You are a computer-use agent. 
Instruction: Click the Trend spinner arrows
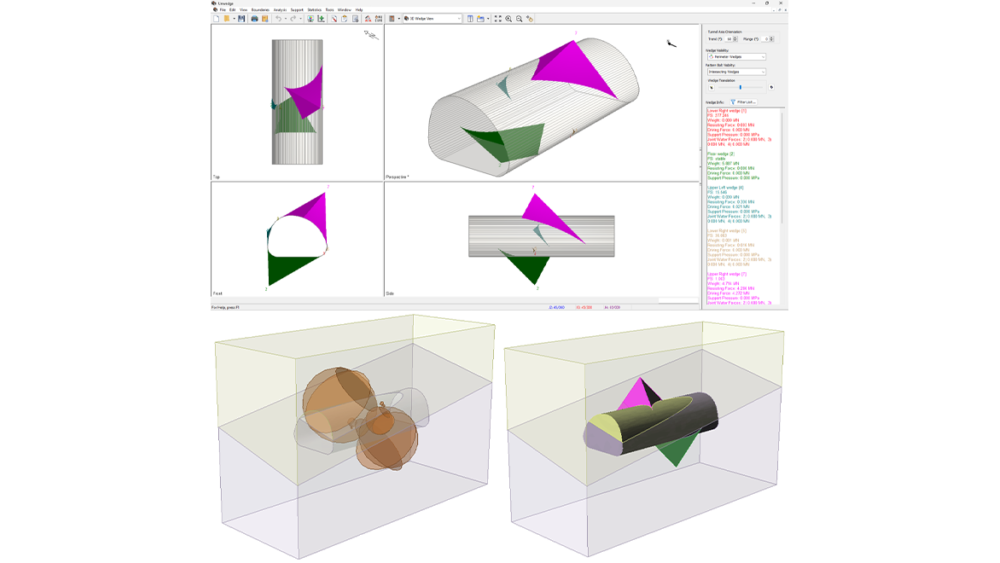[x=737, y=39]
